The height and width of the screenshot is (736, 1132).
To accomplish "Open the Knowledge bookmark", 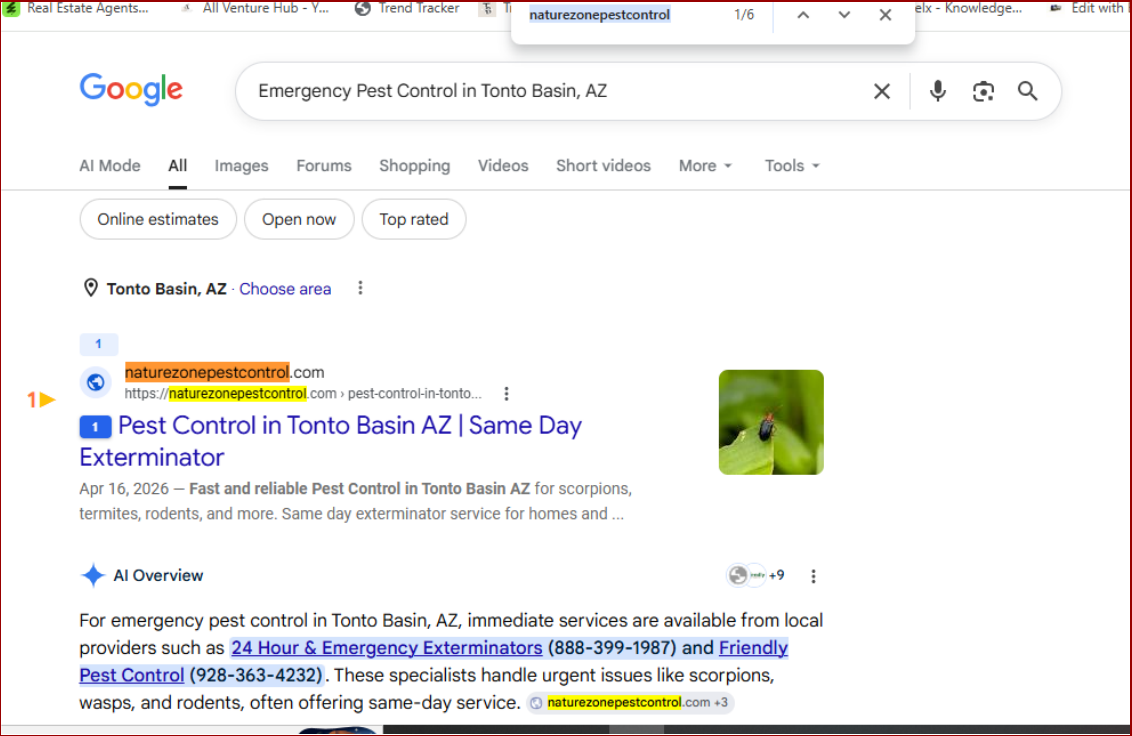I will point(967,8).
